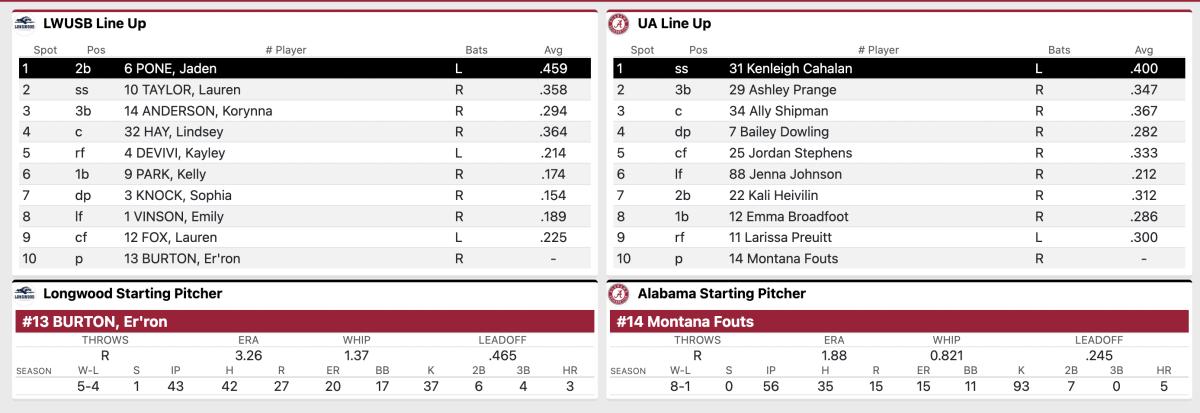Click the Alabama logo beside Alabama Starting Pitcher
This screenshot has height=413, width=1200.
coord(619,294)
